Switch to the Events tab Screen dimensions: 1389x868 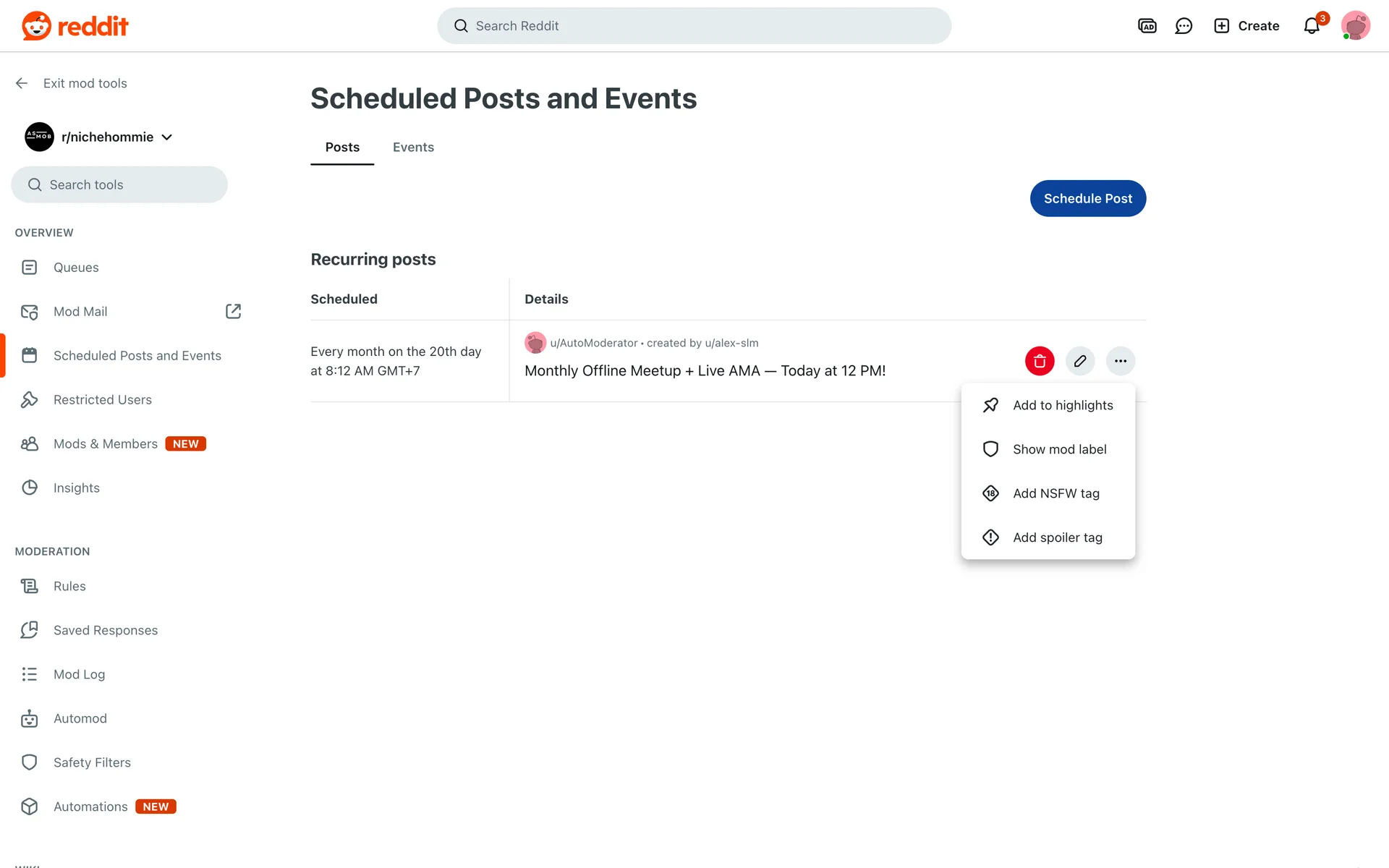[413, 147]
